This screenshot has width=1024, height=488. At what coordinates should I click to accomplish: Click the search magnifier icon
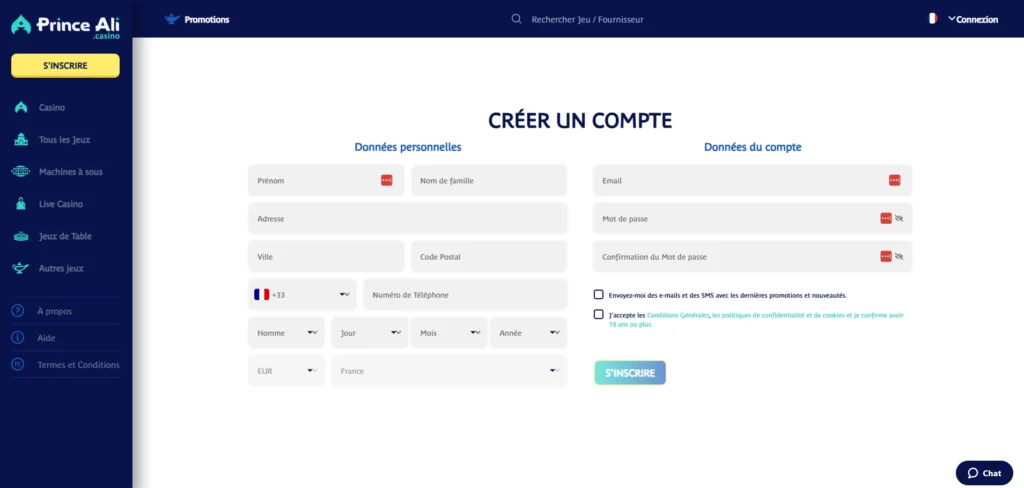pyautogui.click(x=516, y=19)
